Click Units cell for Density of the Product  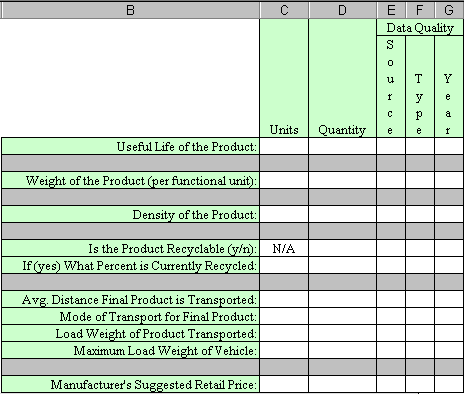(x=284, y=214)
